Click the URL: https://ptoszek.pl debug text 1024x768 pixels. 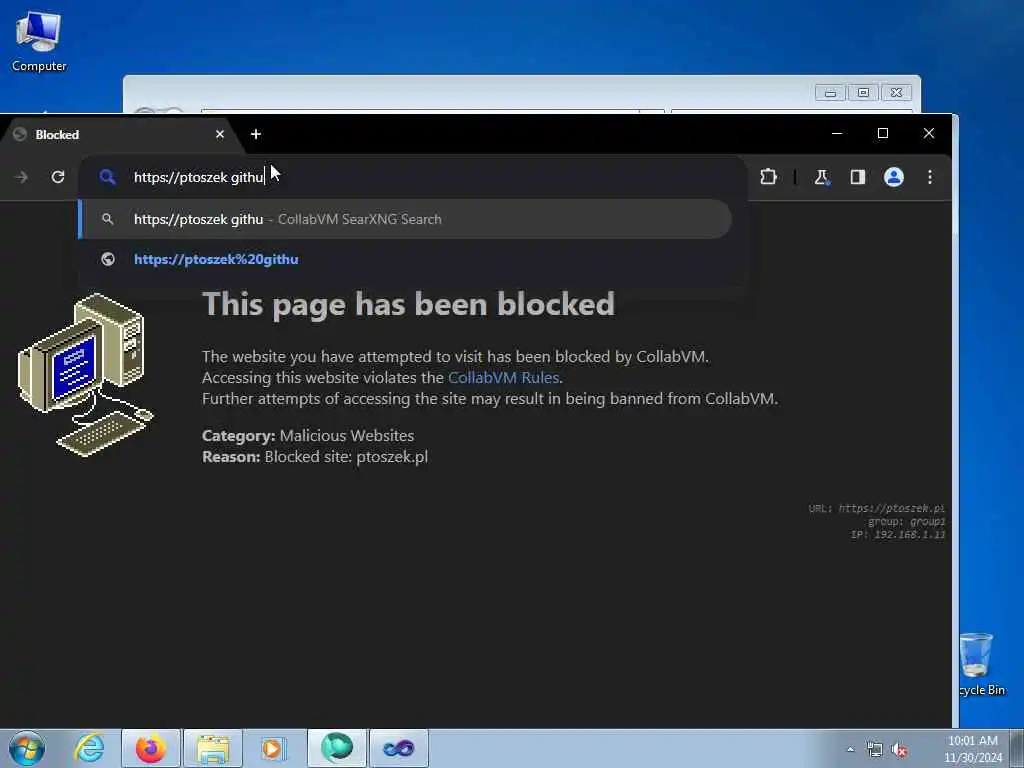click(876, 508)
